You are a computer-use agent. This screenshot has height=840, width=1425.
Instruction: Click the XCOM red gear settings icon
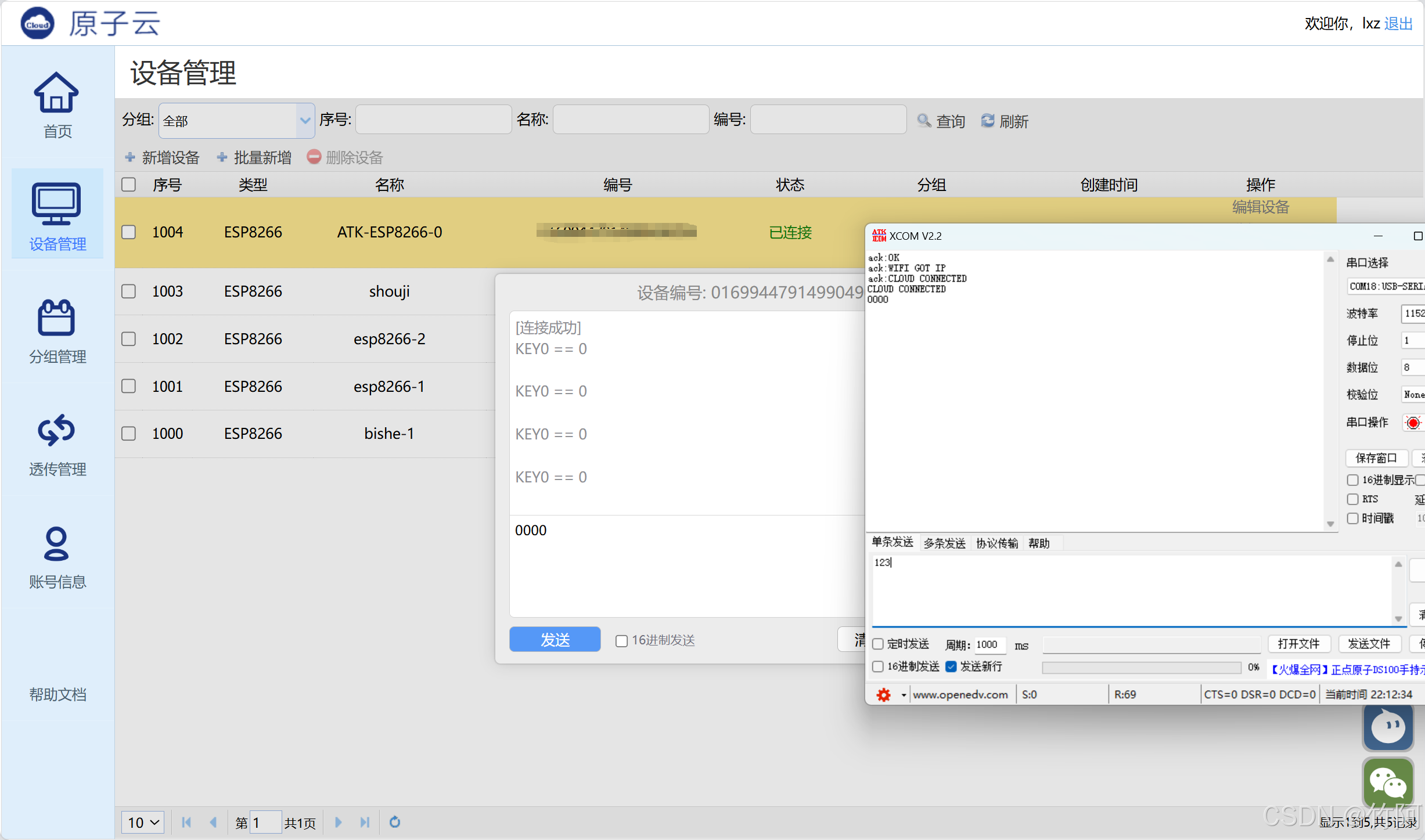pos(883,695)
